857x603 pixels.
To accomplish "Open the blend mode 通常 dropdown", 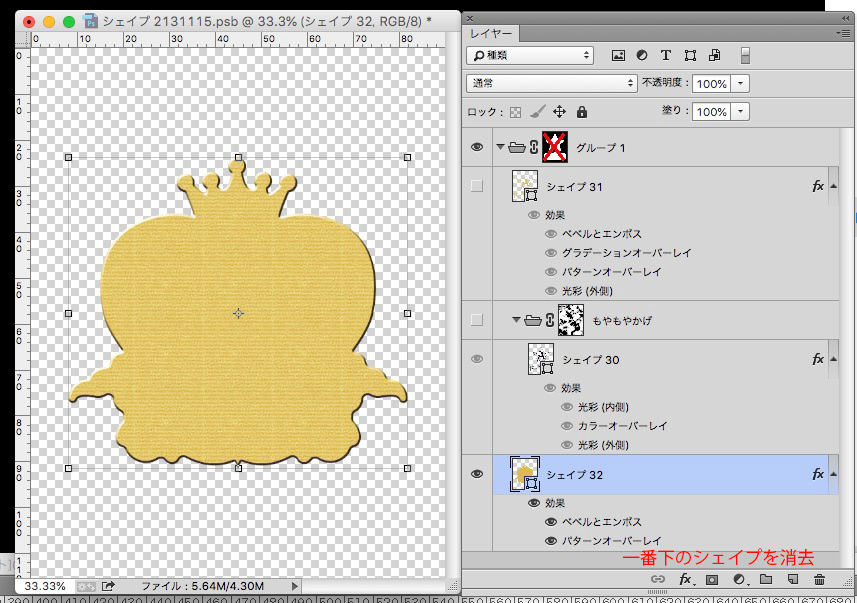I will [x=551, y=83].
